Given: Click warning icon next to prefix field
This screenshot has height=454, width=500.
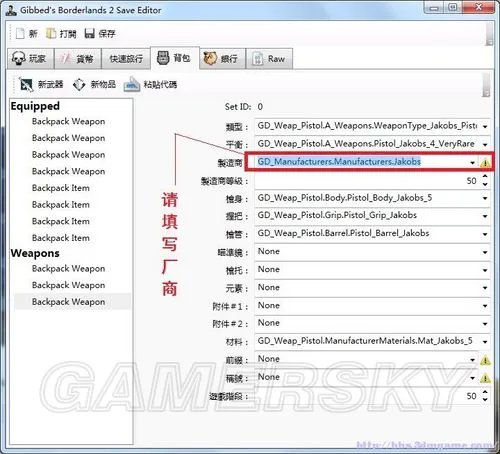Looking at the screenshot, I should [x=485, y=360].
